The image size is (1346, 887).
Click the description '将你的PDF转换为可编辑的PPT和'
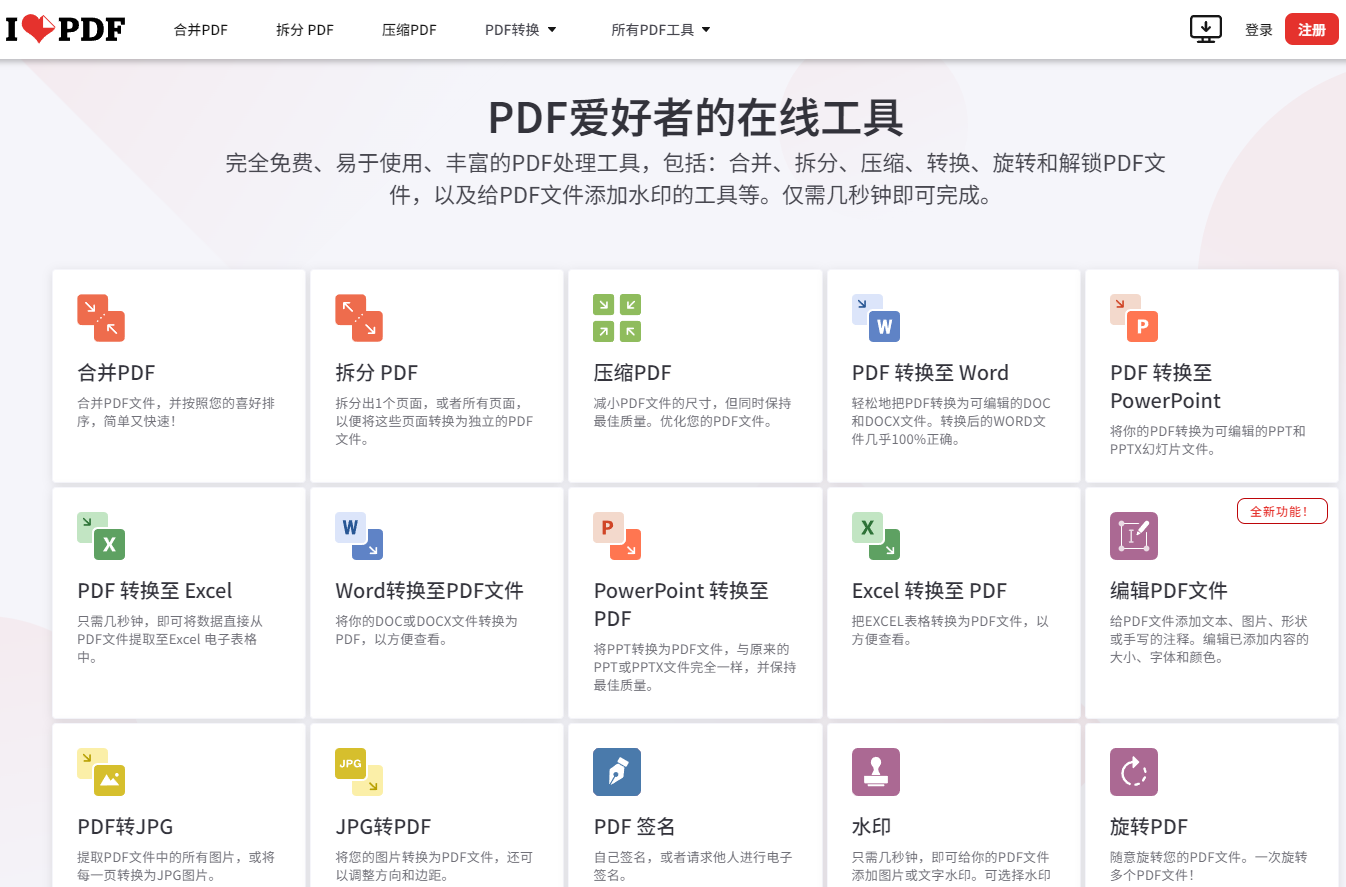(x=1208, y=440)
